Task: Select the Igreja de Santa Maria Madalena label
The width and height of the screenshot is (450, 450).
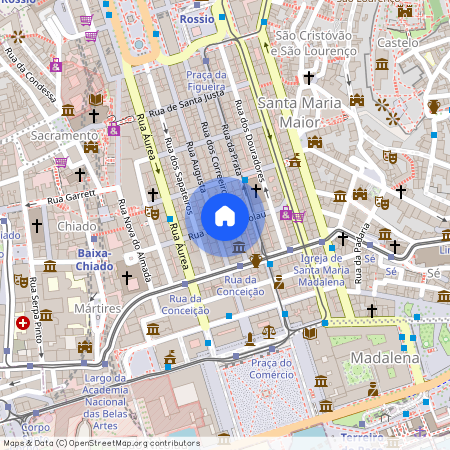Action: [321, 270]
